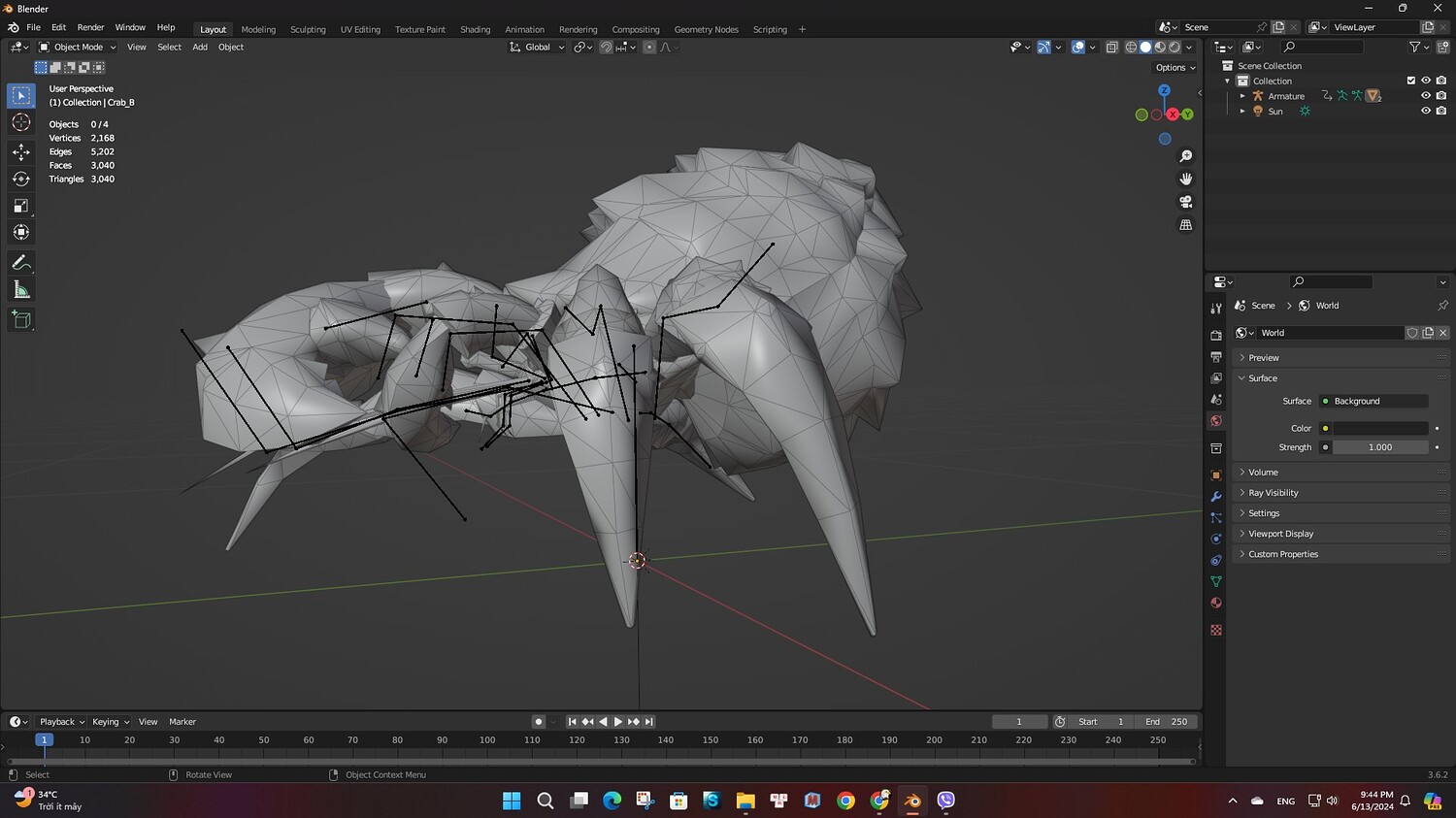Viewport: 1456px width, 818px height.
Task: Switch to the Sculpting workspace tab
Action: (308, 29)
